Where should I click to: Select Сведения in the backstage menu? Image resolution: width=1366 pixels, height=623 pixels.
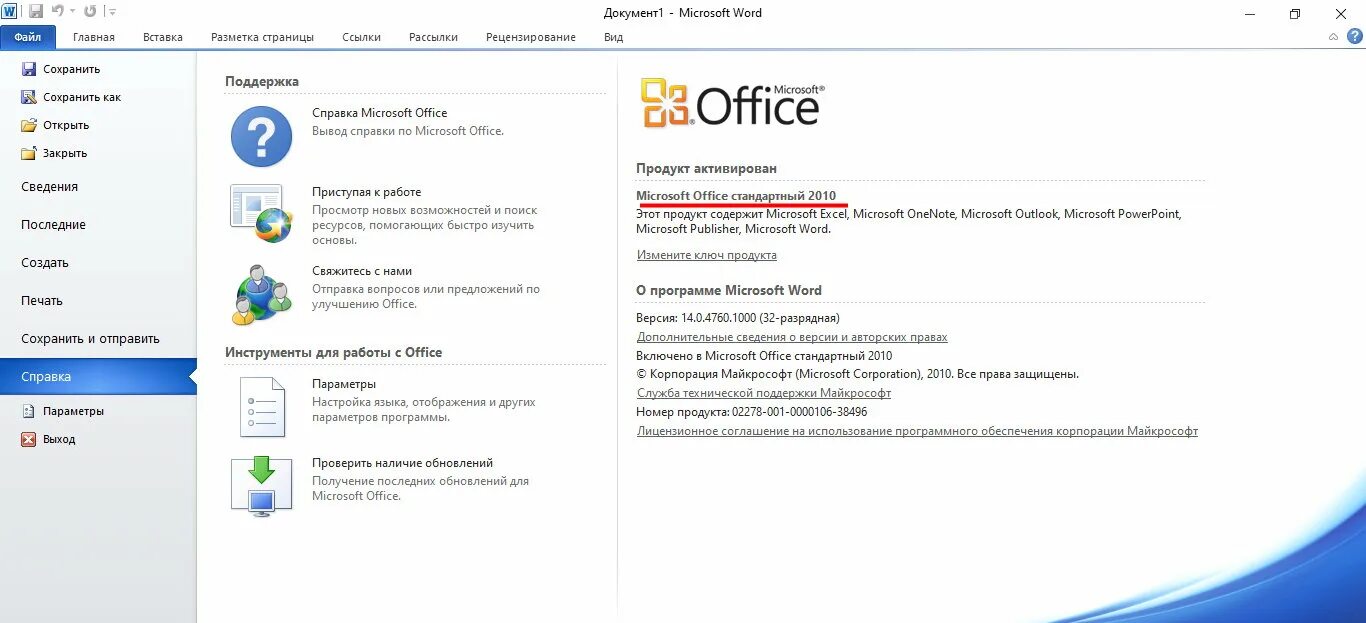click(x=98, y=187)
